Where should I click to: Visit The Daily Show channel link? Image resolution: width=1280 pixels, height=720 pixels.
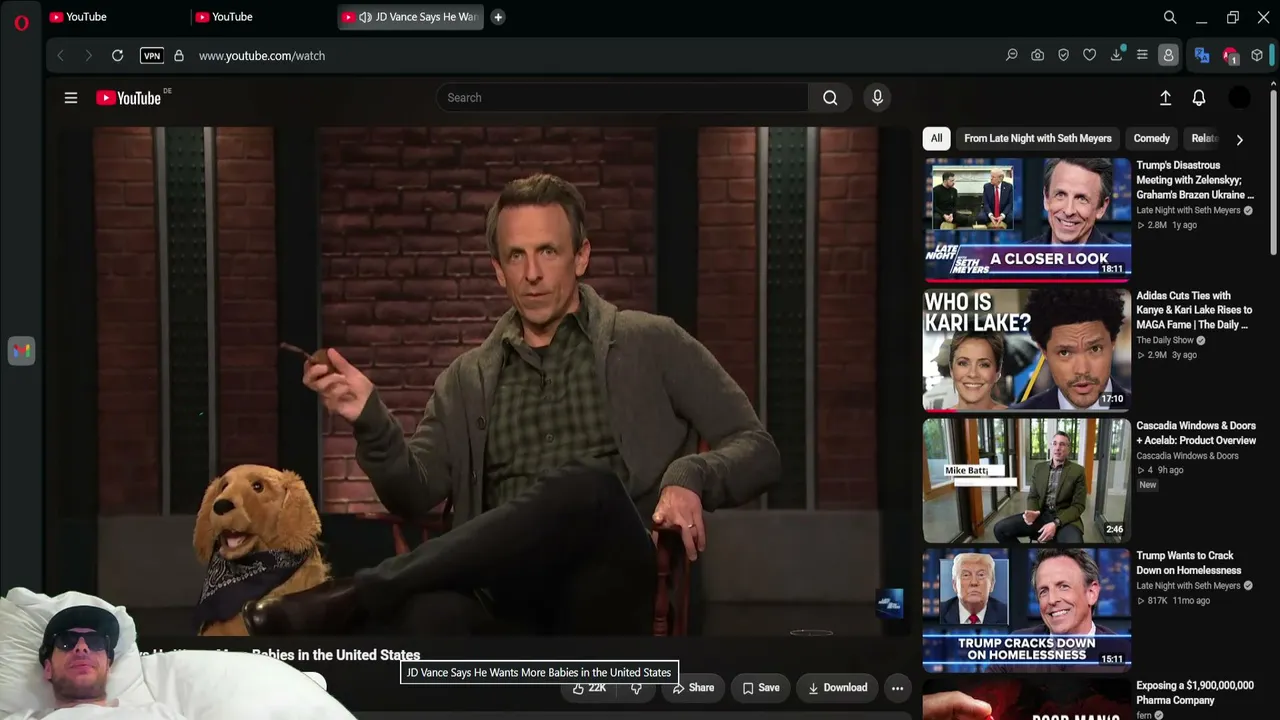click(x=1165, y=340)
